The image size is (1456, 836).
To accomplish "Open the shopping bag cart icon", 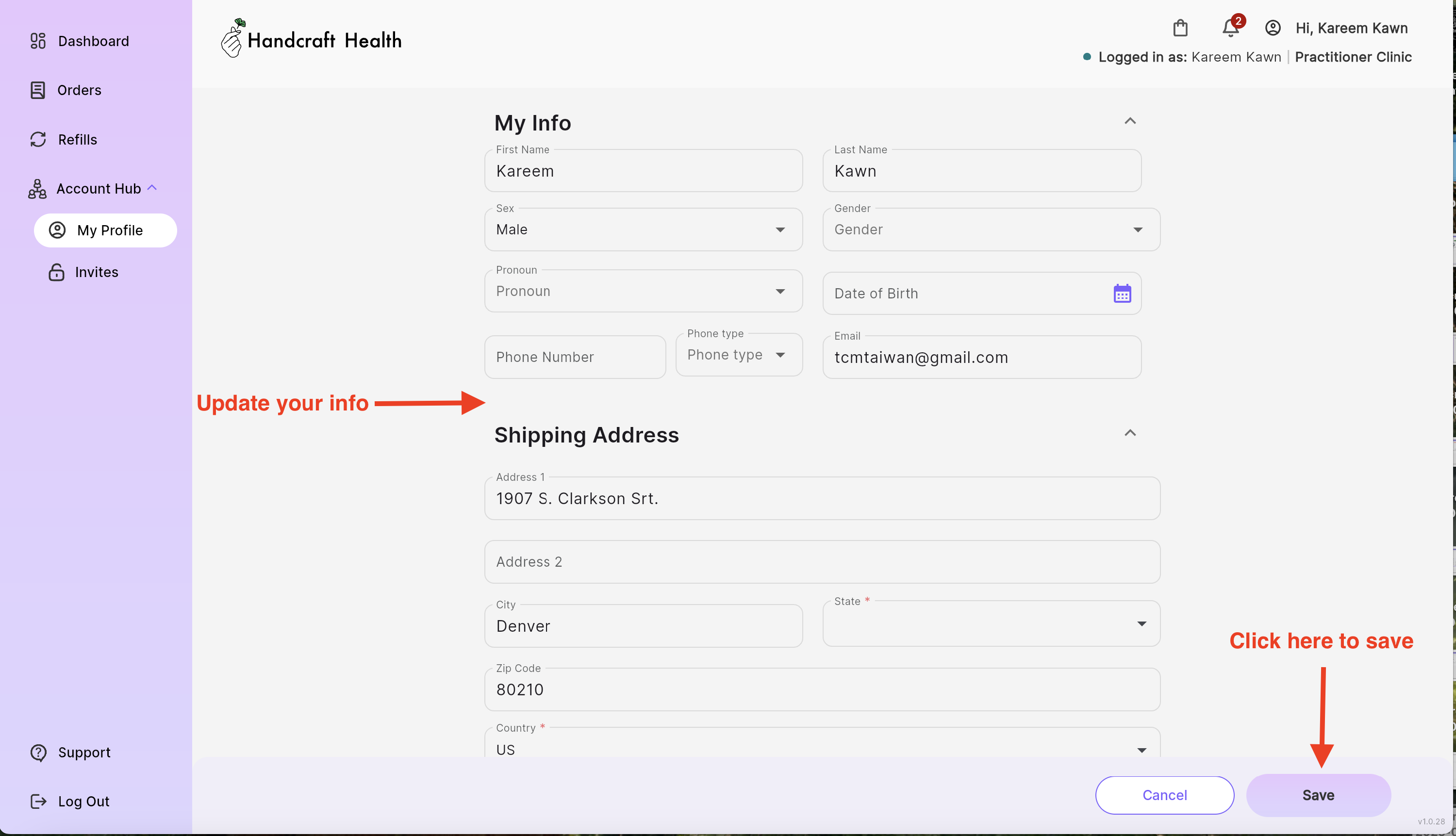I will (x=1180, y=28).
